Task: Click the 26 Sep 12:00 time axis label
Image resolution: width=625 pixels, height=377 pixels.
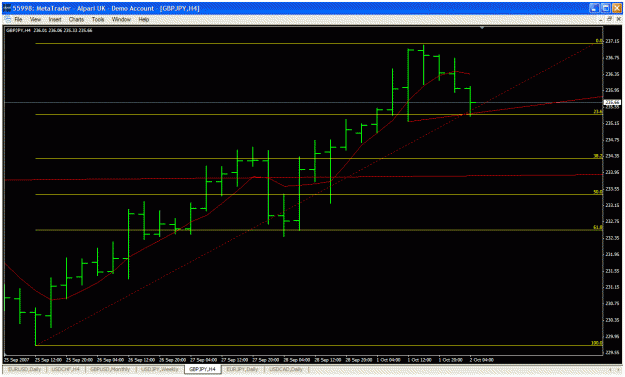Action: pos(141,360)
